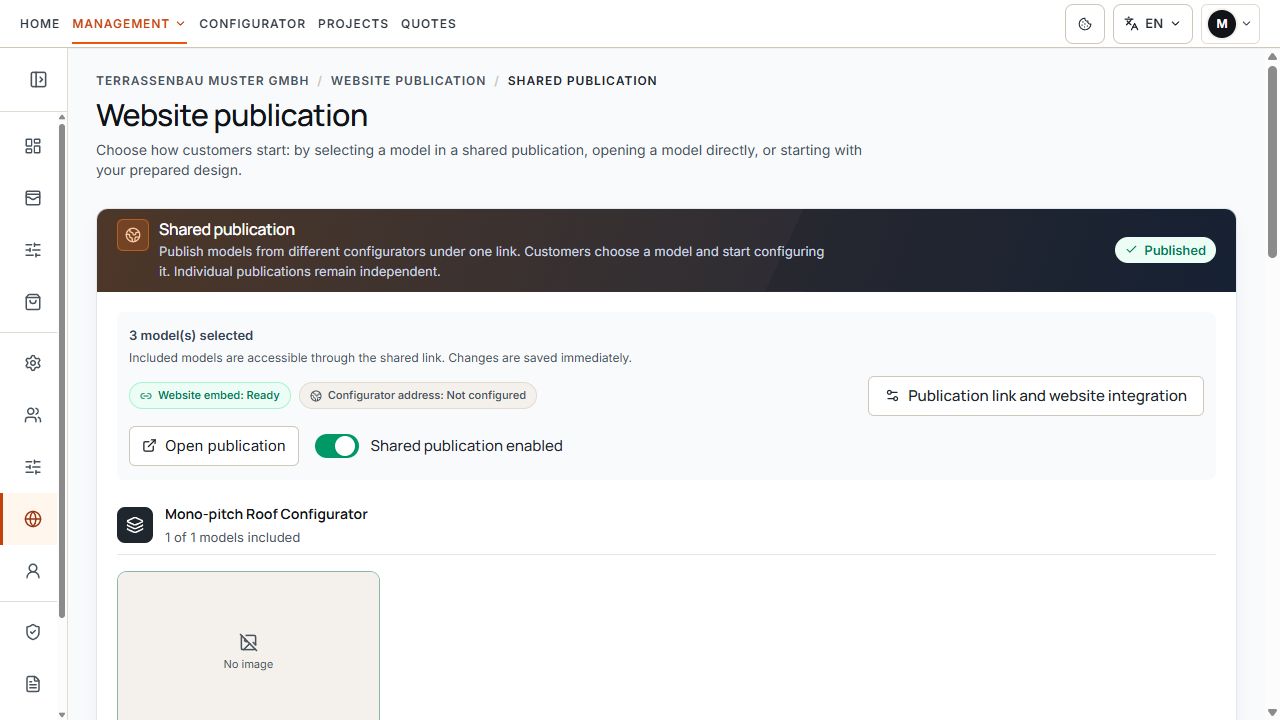This screenshot has height=720, width=1280.
Task: Click the '1 of 1 models included' text
Action: coord(233,537)
